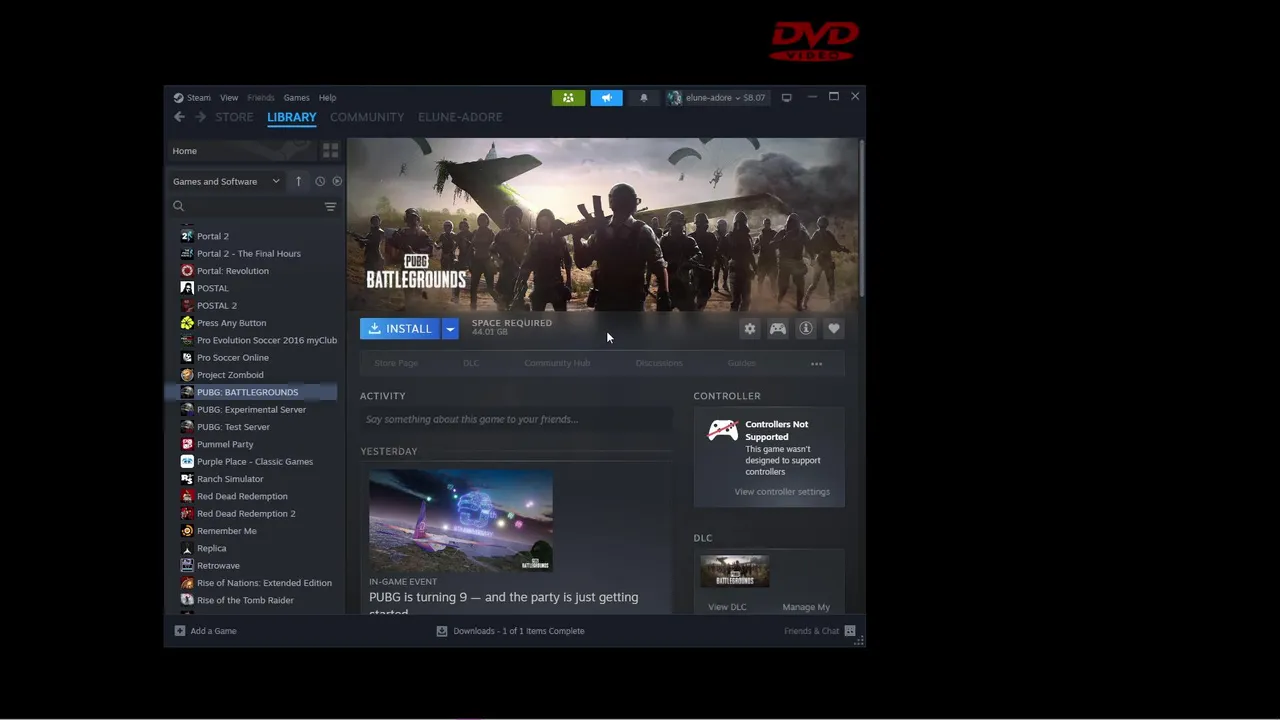Switch to the COMMUNITY tab
The width and height of the screenshot is (1280, 720).
367,117
